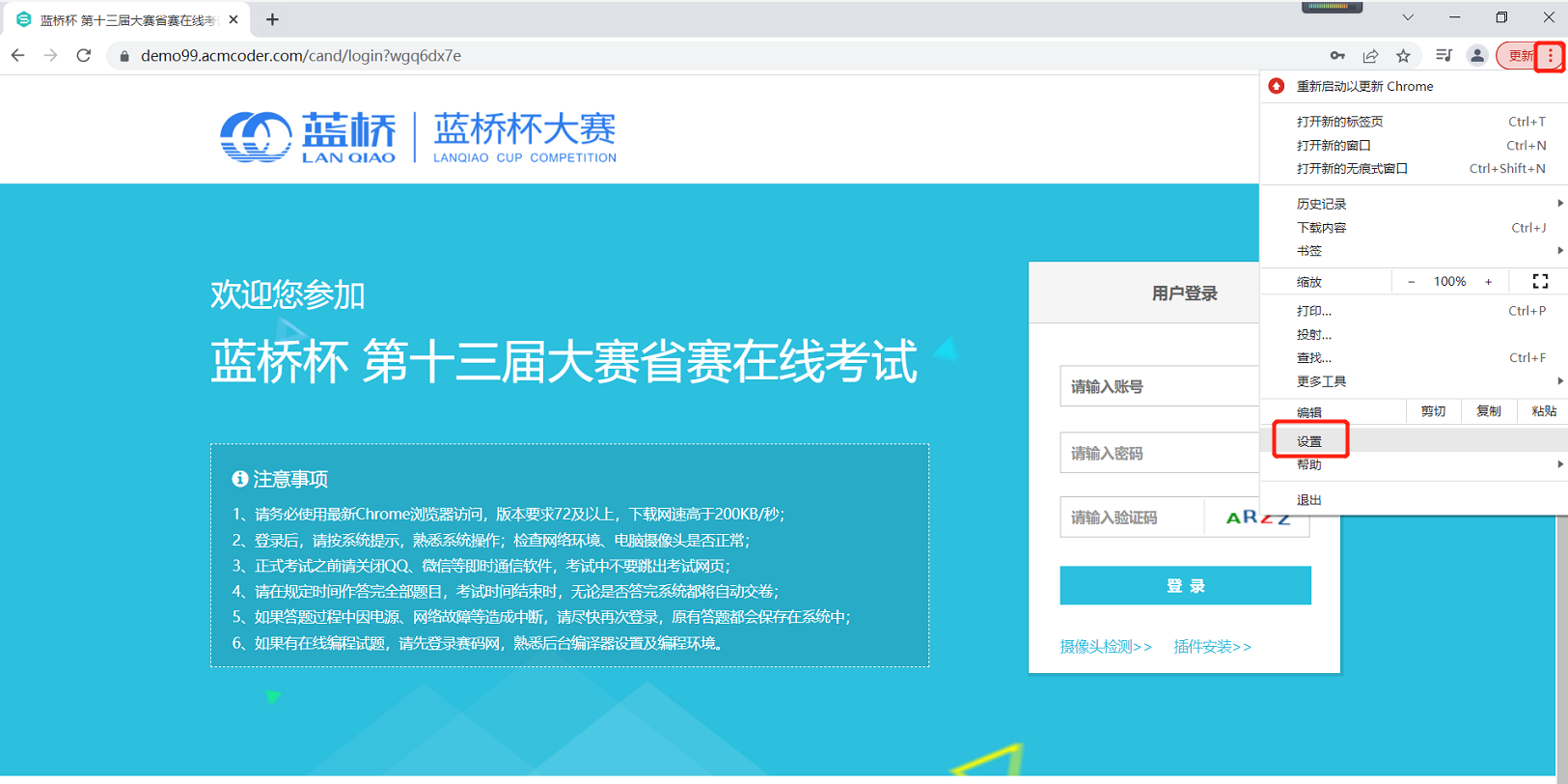Open the profile avatar icon
The width and height of the screenshot is (1568, 784).
(1477, 56)
